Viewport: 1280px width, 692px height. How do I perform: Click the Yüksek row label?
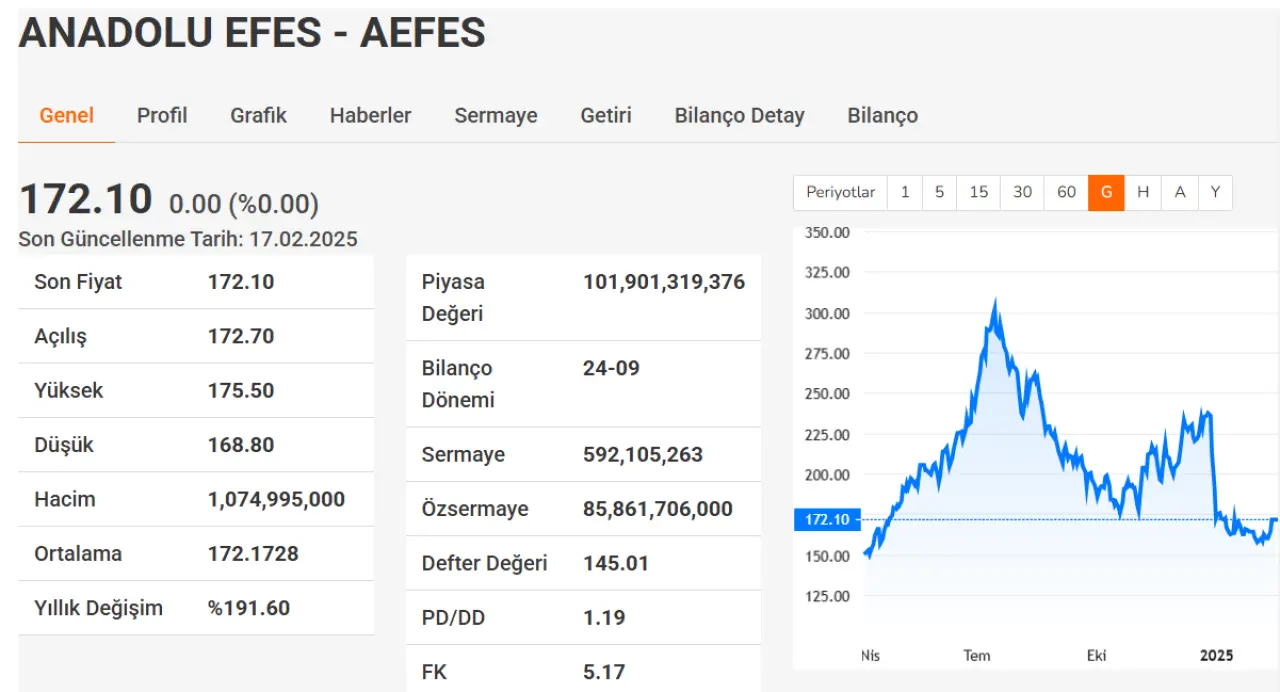click(69, 390)
